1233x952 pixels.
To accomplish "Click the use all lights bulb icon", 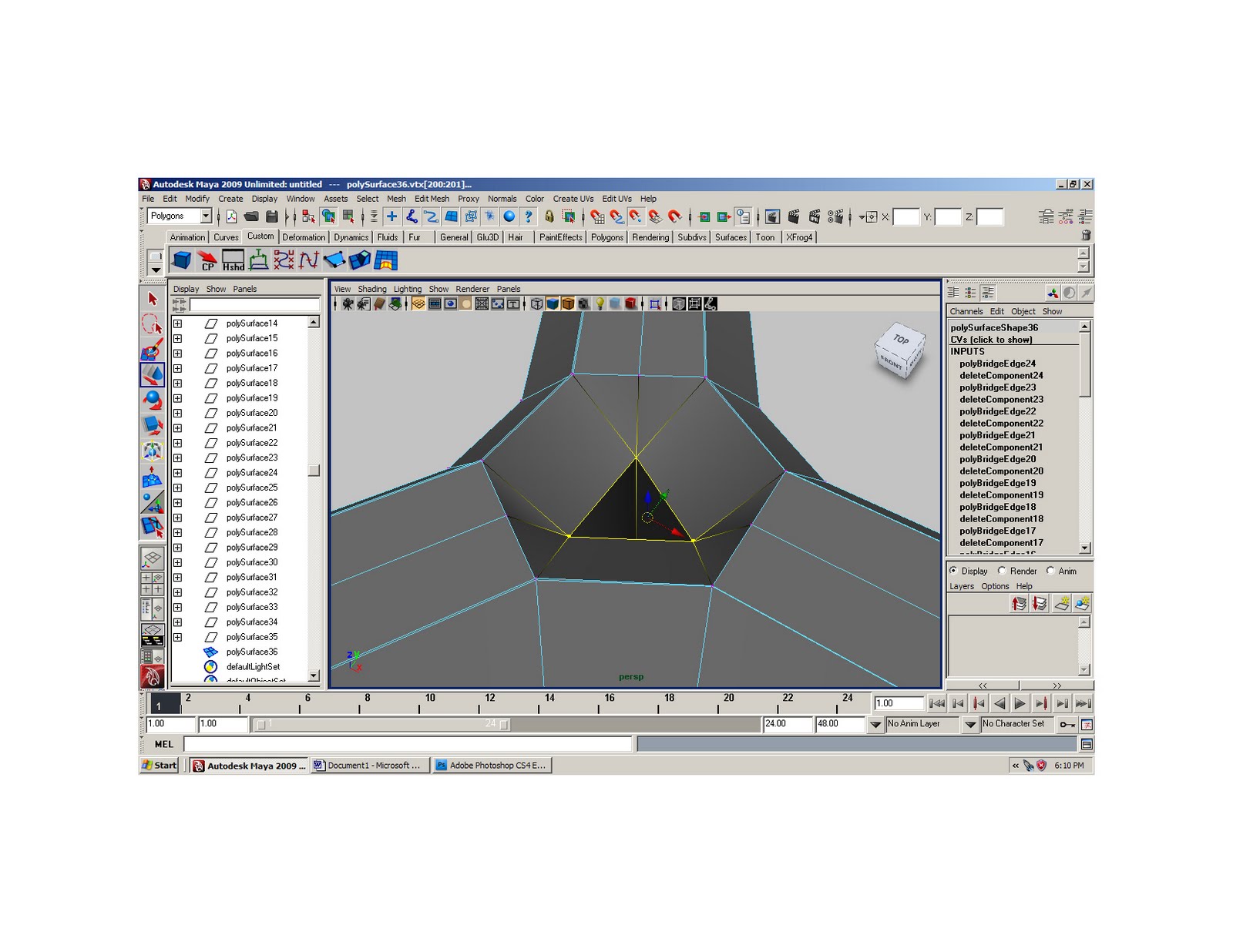I will [600, 304].
